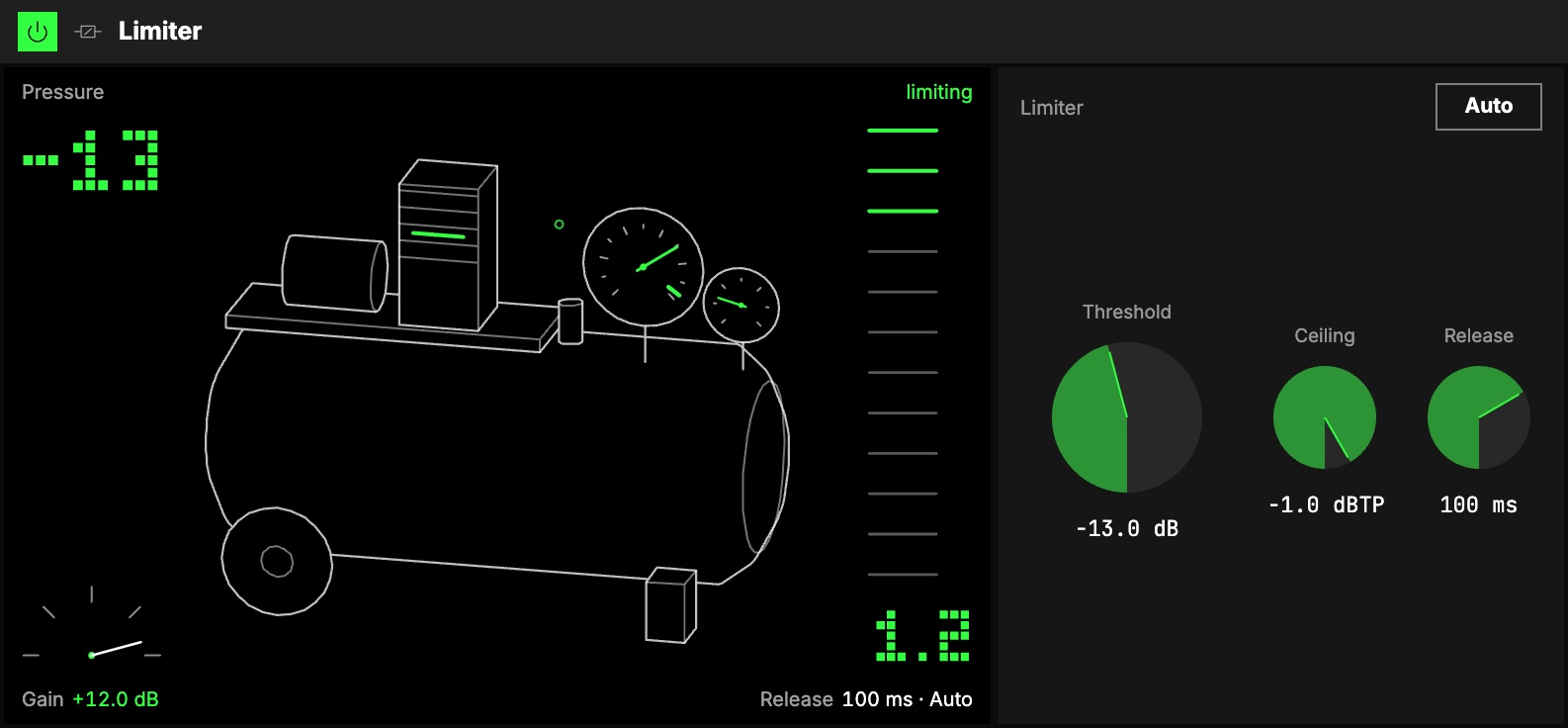Click the 100 ms release value
The width and height of the screenshot is (1568, 728).
pos(1479,505)
